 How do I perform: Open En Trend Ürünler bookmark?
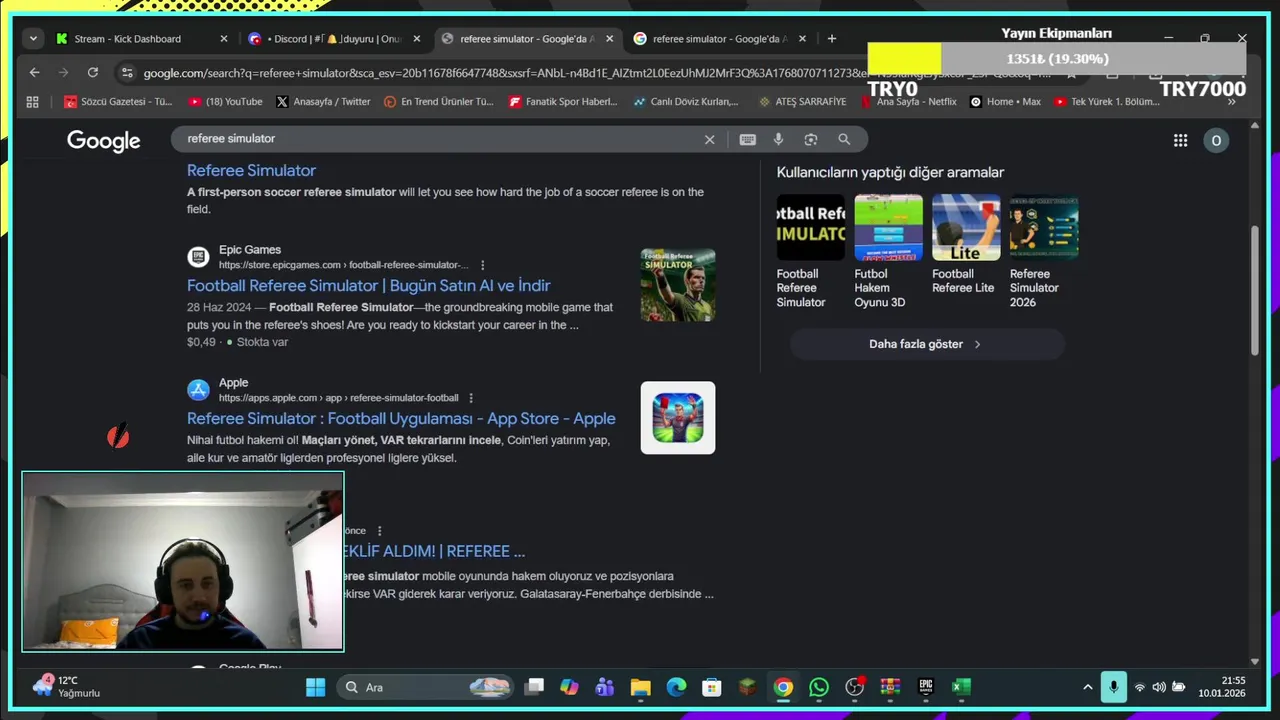point(439,102)
